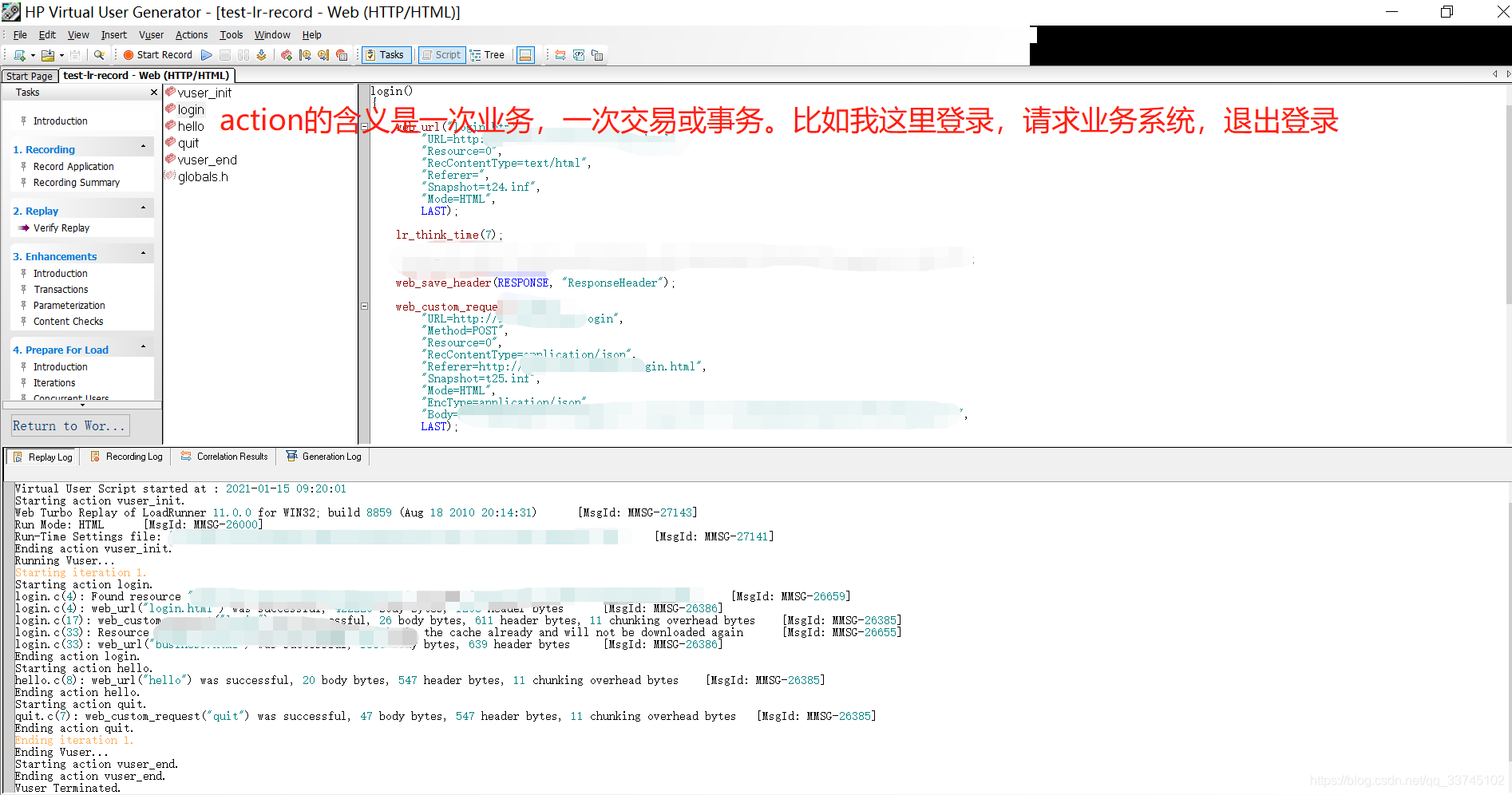The width and height of the screenshot is (1512, 795).
Task: Click the End Transaction toolbar icon
Action: click(323, 55)
